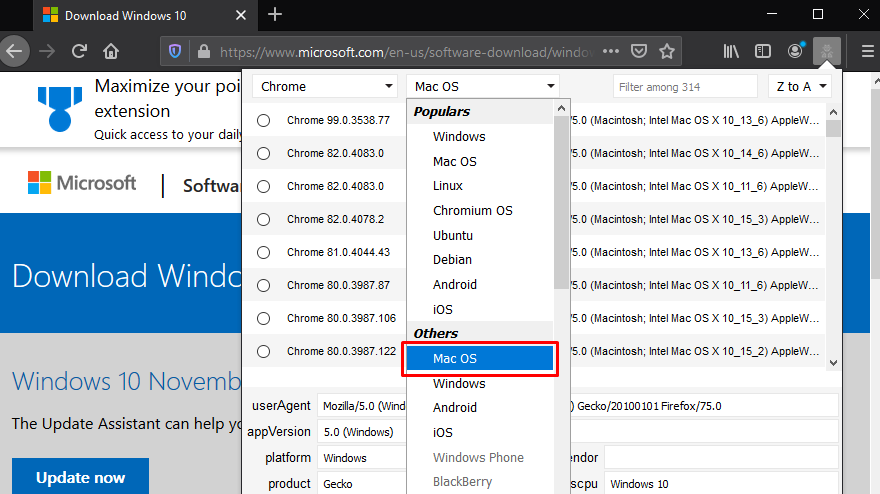Select Chrome 99.0.3538.77 radio button
The image size is (880, 494).
coord(263,120)
